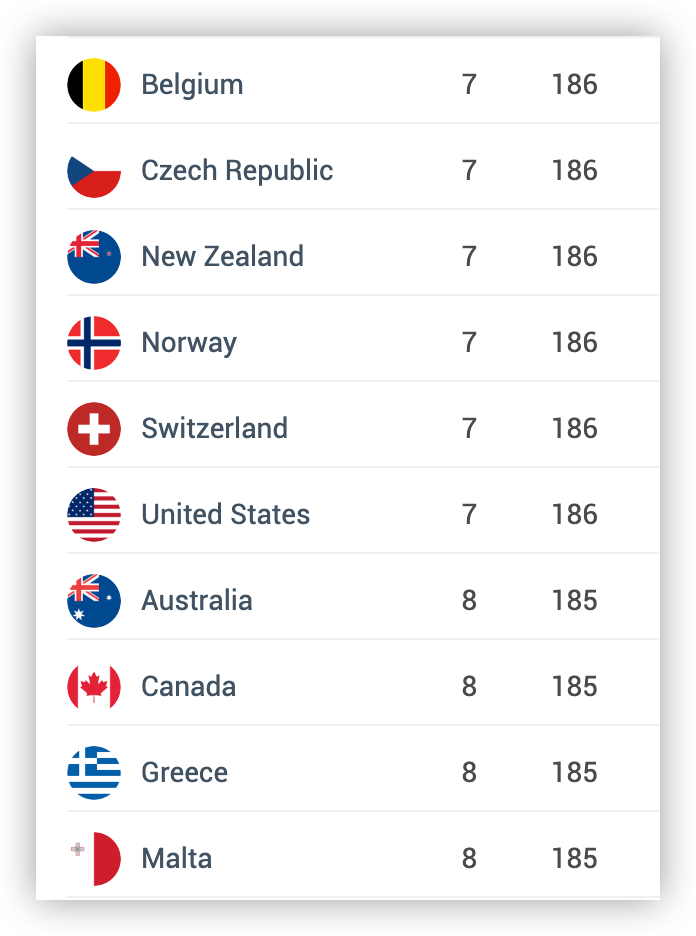The width and height of the screenshot is (696, 936).
Task: Select the Australia flag icon
Action: click(x=94, y=601)
